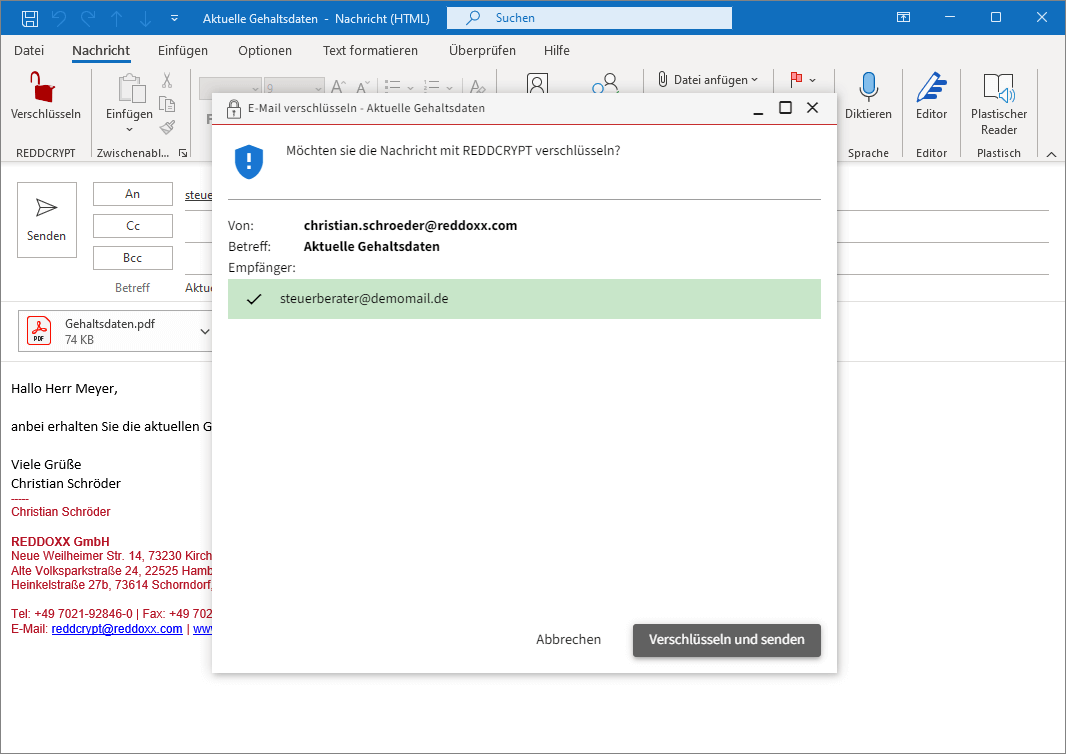The image size is (1066, 754).
Task: Open the Optionen ribbon tab
Action: click(264, 50)
